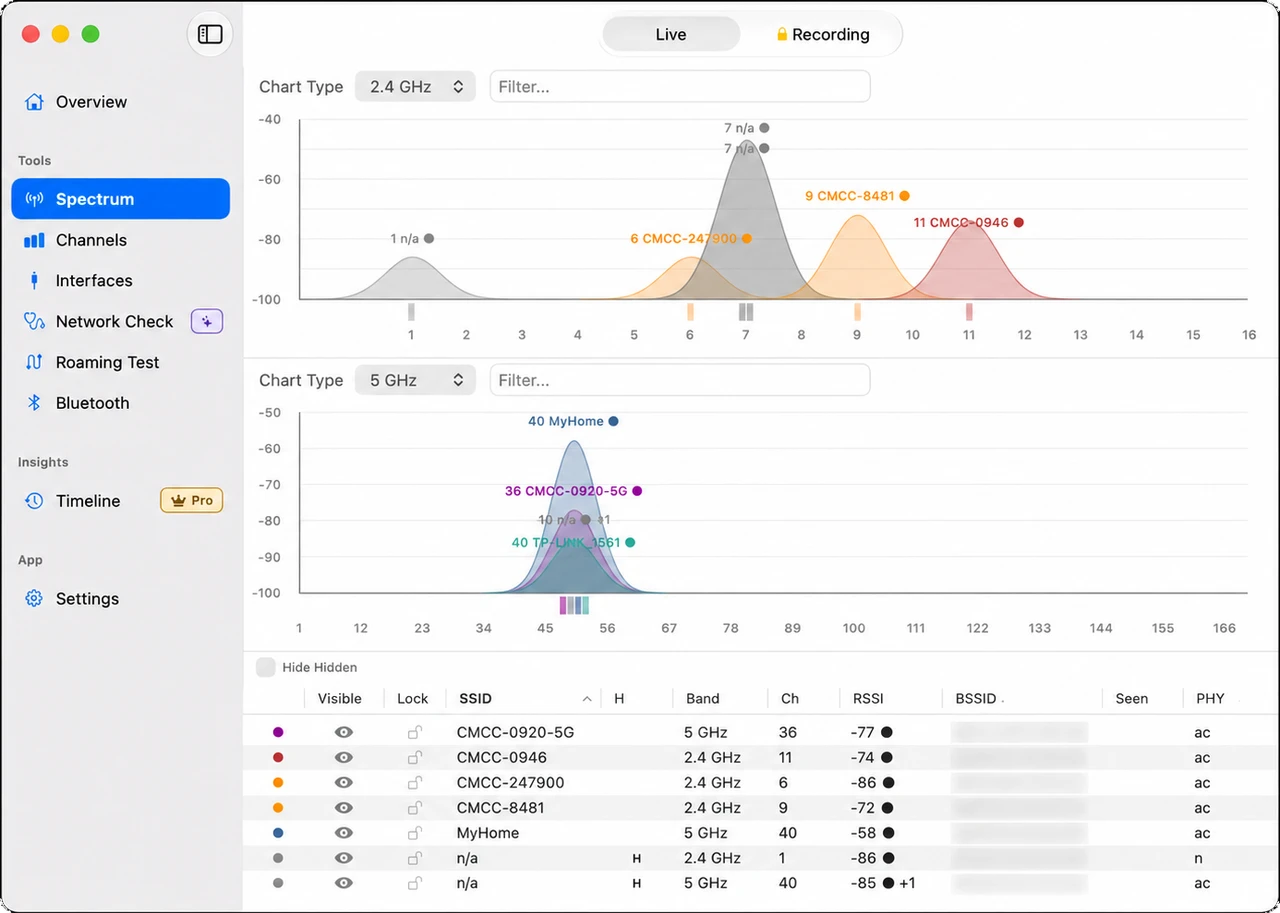Viewport: 1280px width, 913px height.
Task: Click orange color dot for CMCC-8481 row
Action: tap(278, 808)
